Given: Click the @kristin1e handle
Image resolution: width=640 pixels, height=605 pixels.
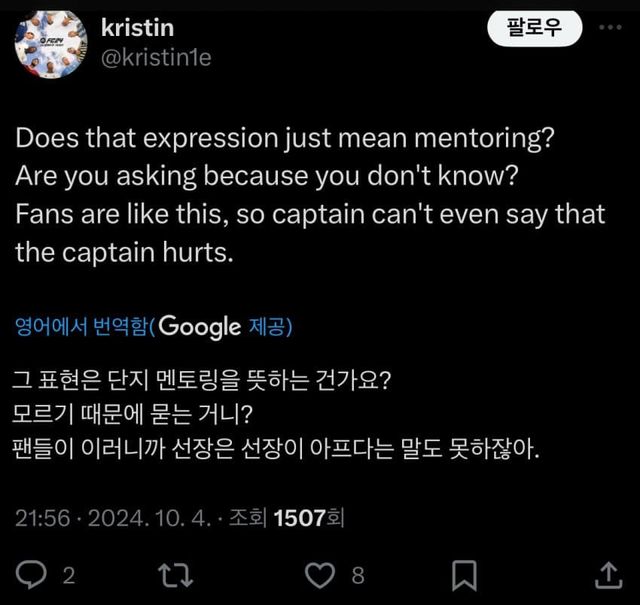Looking at the screenshot, I should point(156,57).
